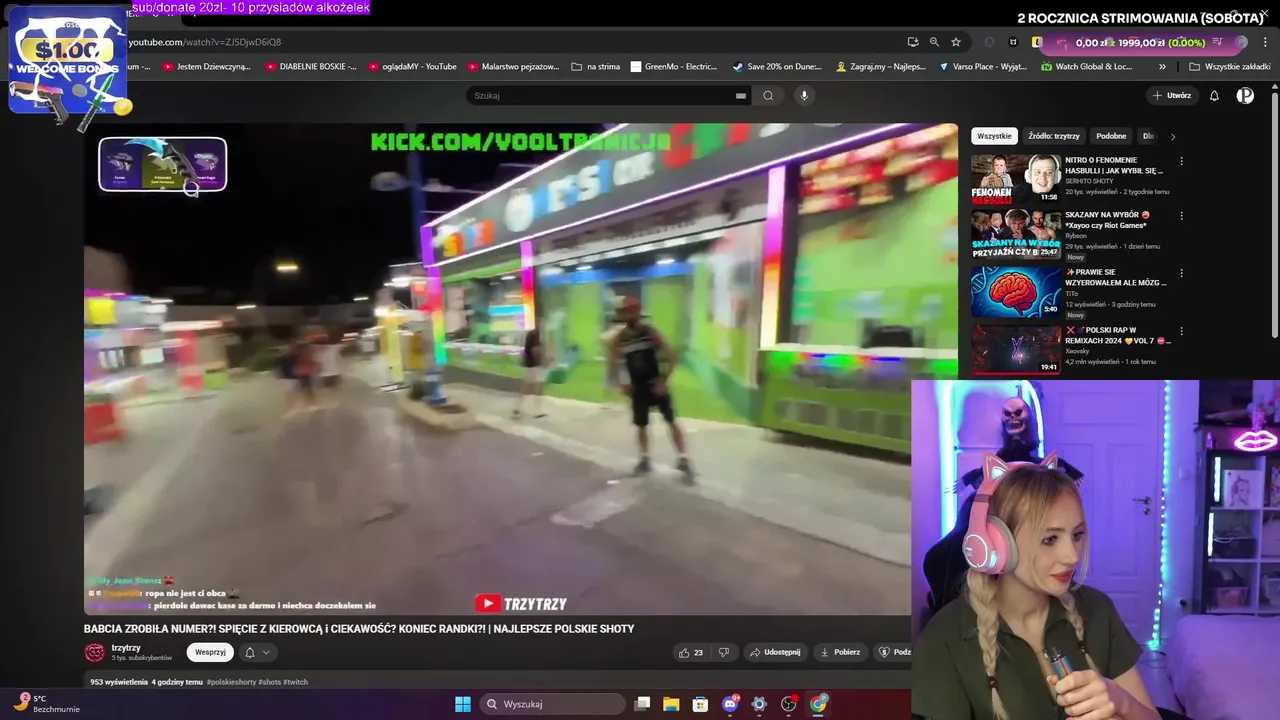Screen dimensions: 1280x720
Task: Open 'DIABELNIE BOSKIE' bookmark
Action: point(311,67)
